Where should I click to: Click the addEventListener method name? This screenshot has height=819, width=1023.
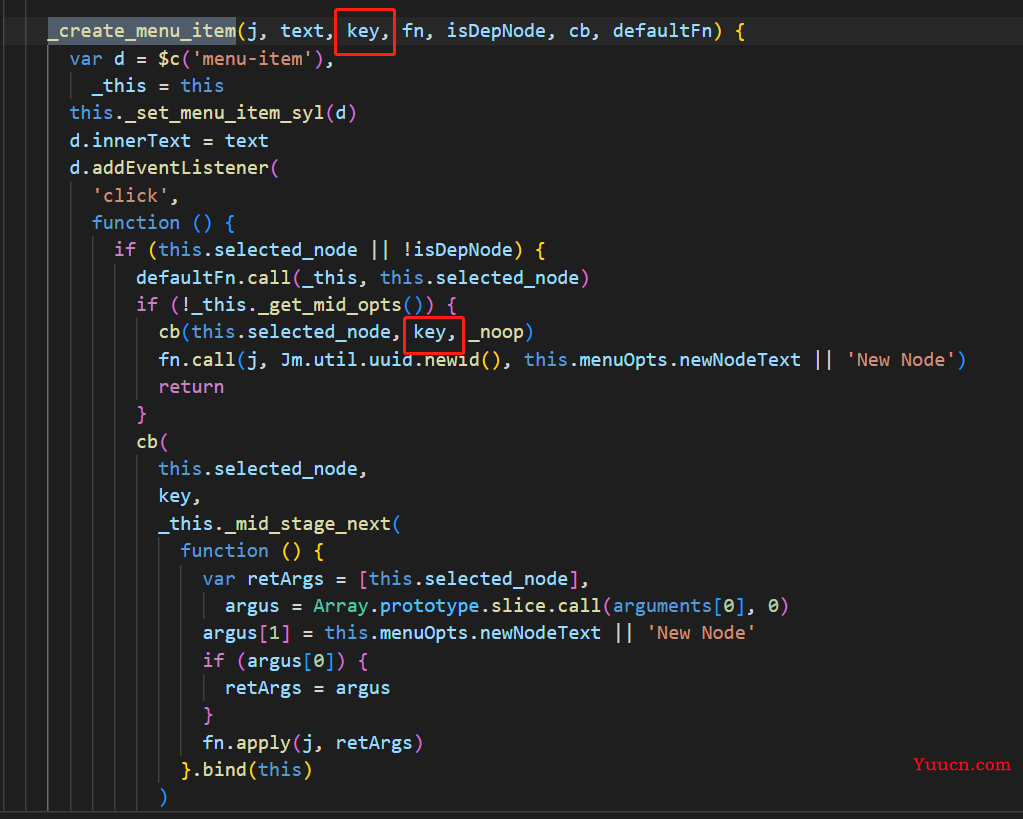tap(180, 168)
